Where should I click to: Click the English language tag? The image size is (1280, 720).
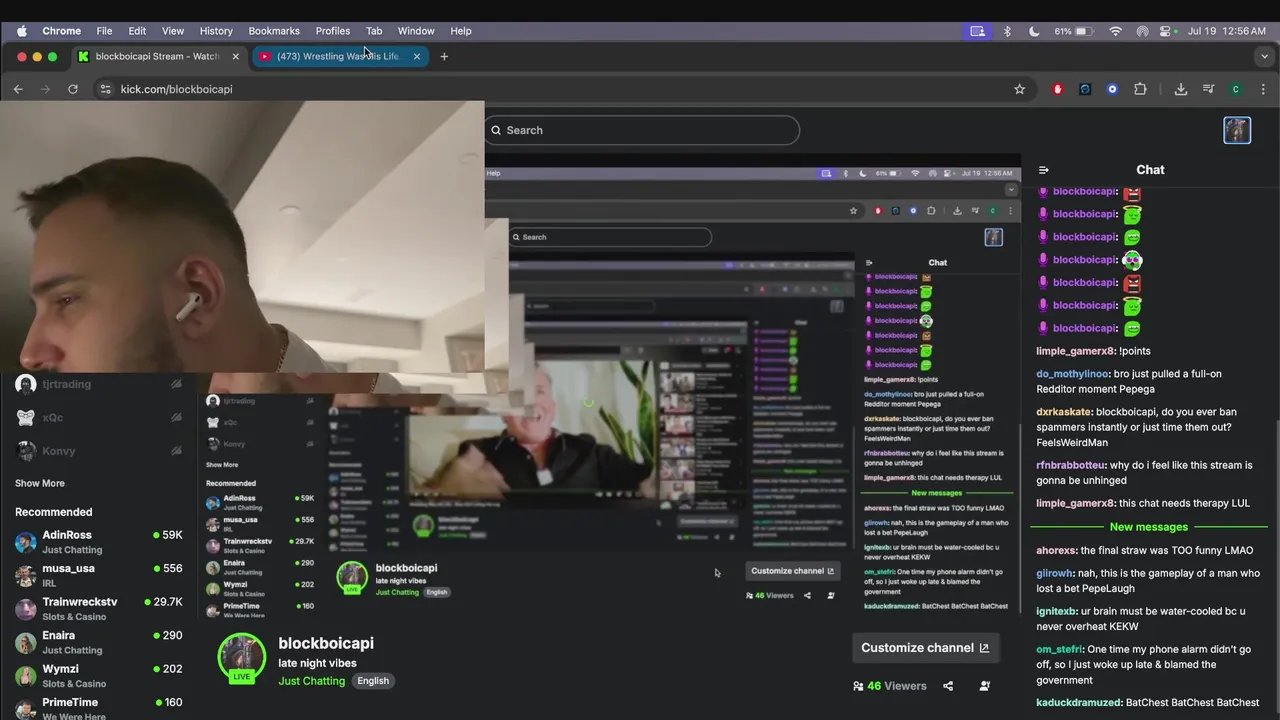373,681
